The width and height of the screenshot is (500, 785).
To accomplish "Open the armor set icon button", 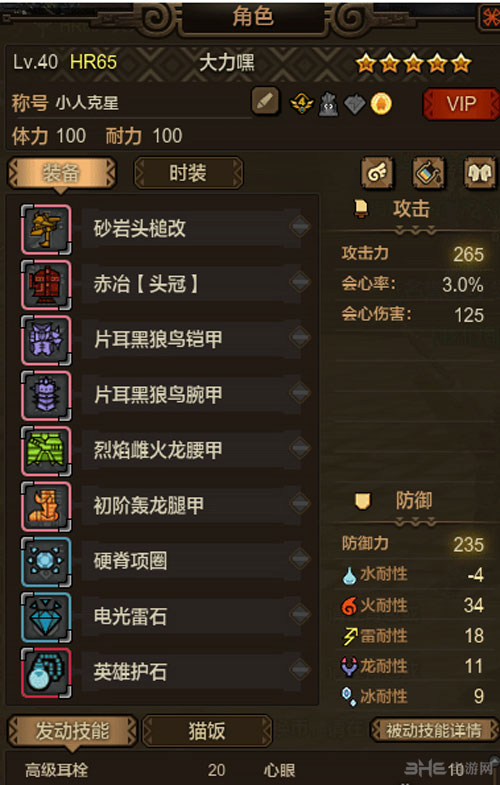I will click(x=479, y=173).
